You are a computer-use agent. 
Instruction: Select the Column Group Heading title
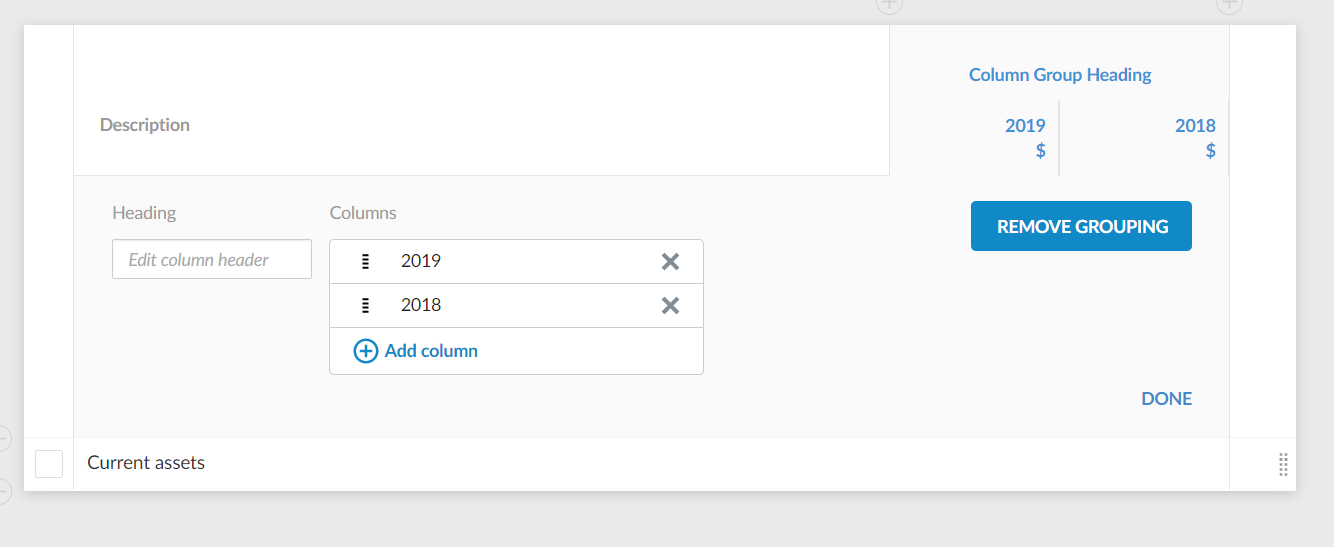tap(1060, 75)
